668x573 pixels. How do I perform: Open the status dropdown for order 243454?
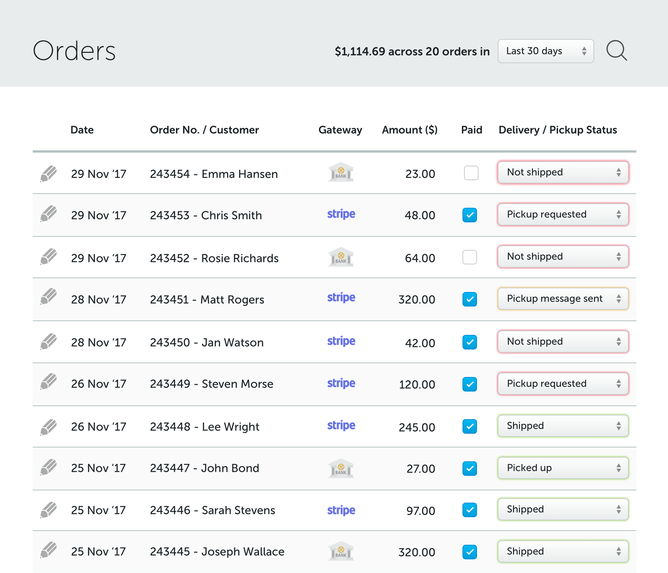coord(563,173)
